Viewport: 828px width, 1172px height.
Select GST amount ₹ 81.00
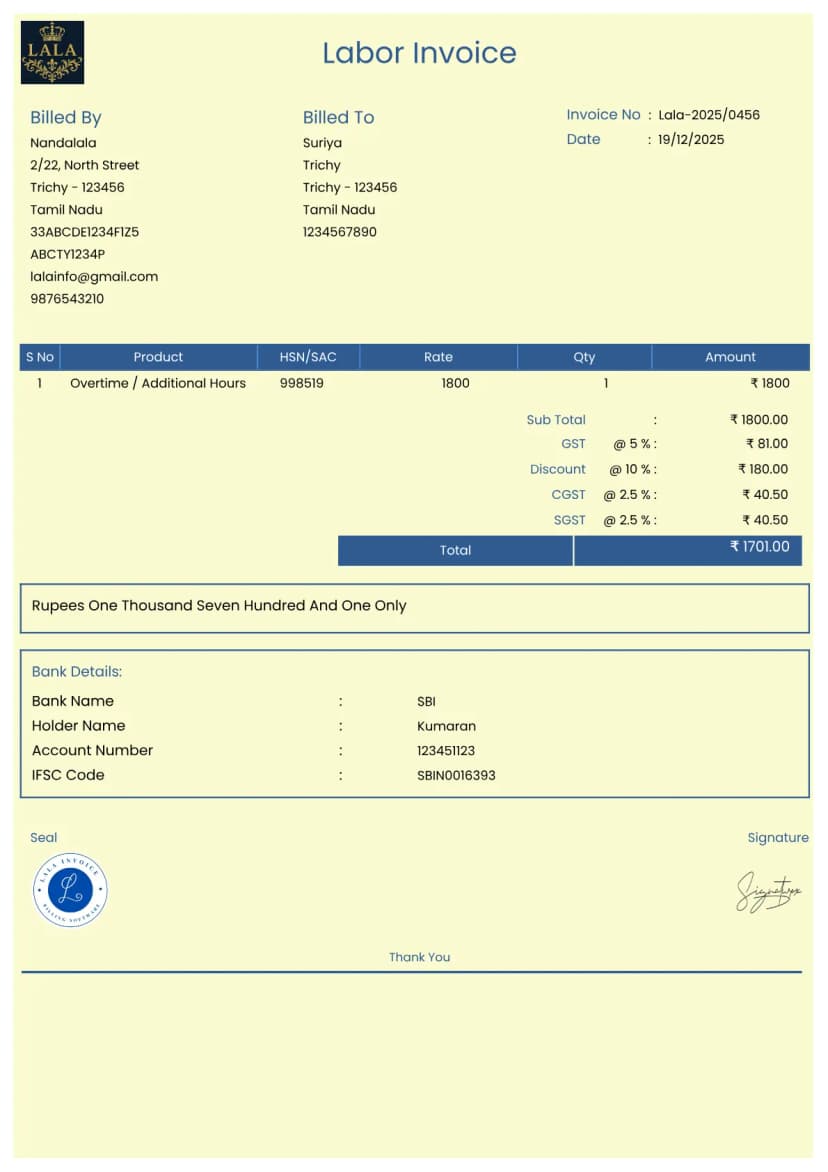(x=767, y=444)
